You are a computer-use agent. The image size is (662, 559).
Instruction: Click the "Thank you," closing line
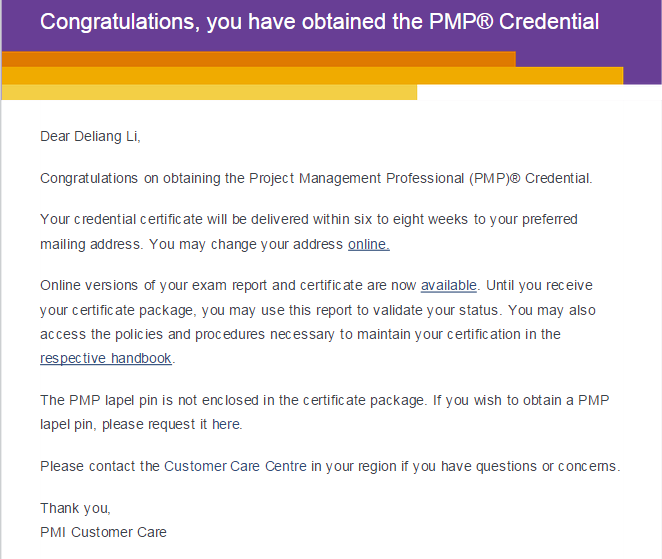click(x=75, y=508)
